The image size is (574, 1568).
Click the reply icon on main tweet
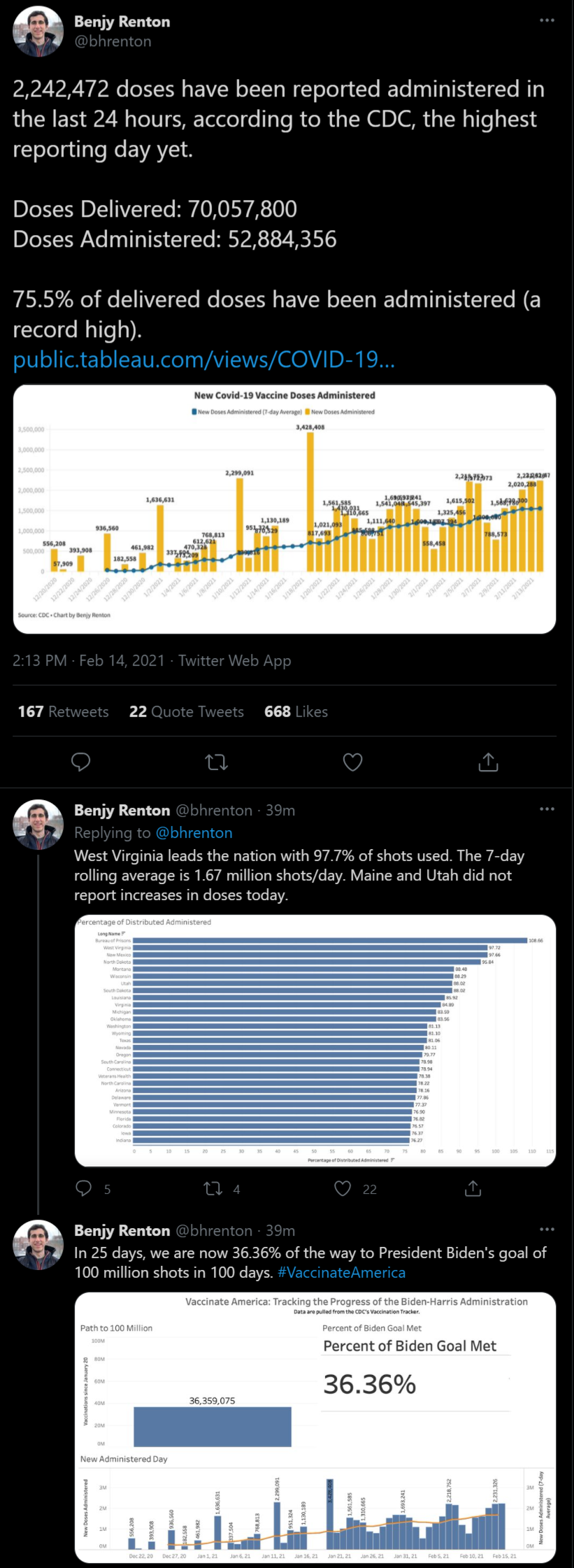(81, 762)
